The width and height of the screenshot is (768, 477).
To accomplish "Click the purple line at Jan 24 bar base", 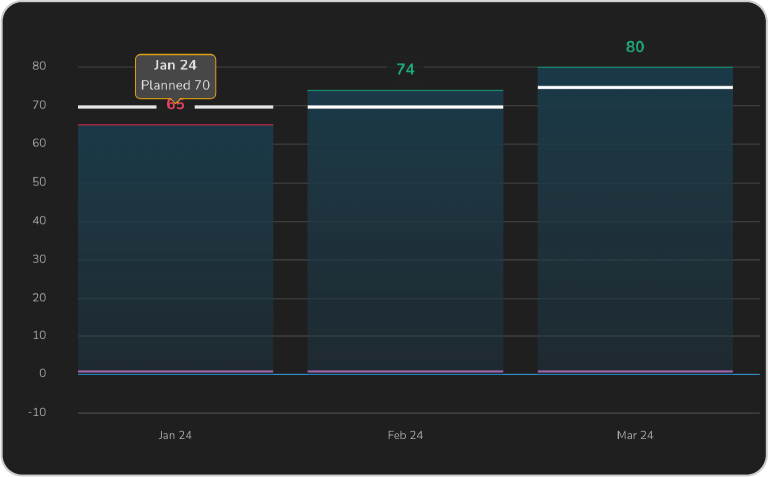I will (175, 371).
